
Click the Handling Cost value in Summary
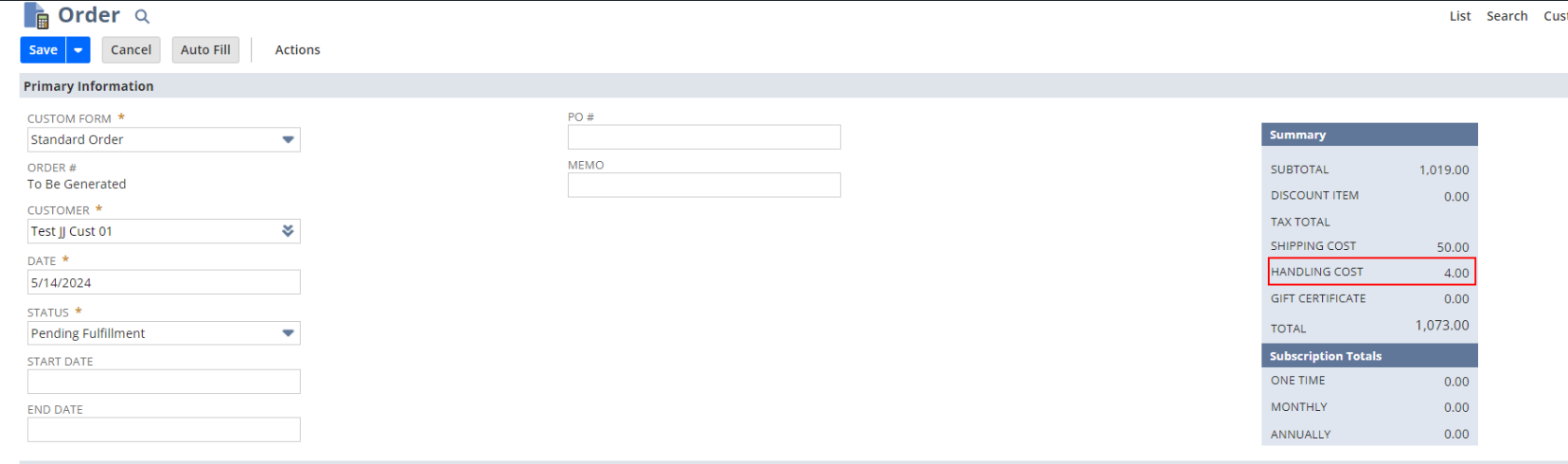point(1455,273)
